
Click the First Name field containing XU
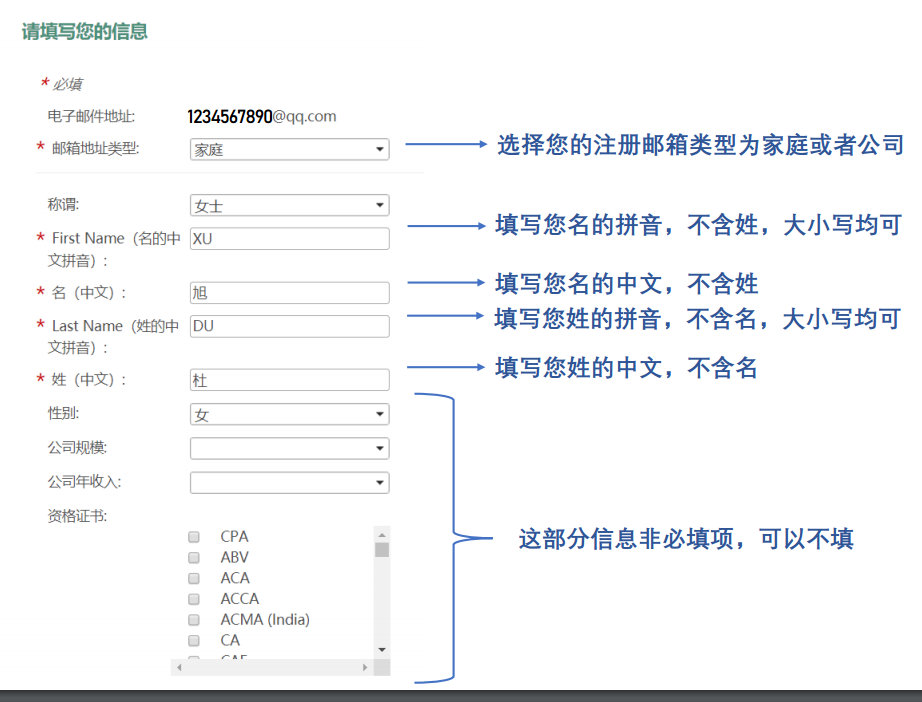click(289, 238)
